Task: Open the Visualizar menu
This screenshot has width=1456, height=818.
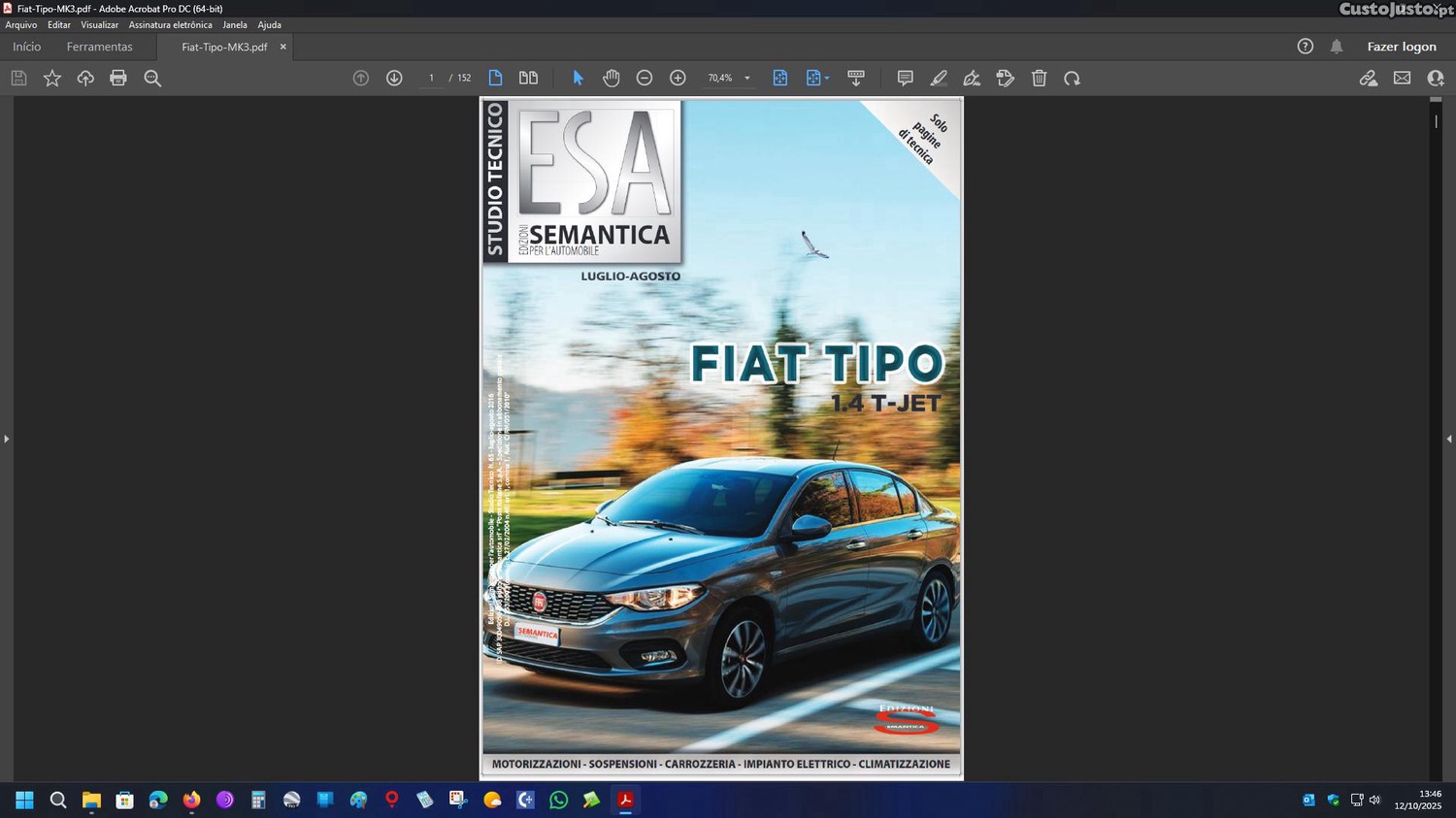Action: tap(99, 25)
